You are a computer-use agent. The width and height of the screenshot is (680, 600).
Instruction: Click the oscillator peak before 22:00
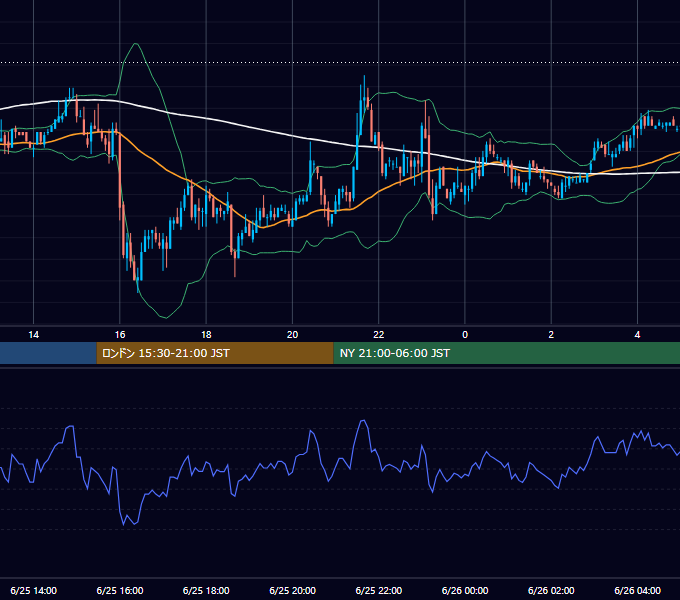(363, 421)
